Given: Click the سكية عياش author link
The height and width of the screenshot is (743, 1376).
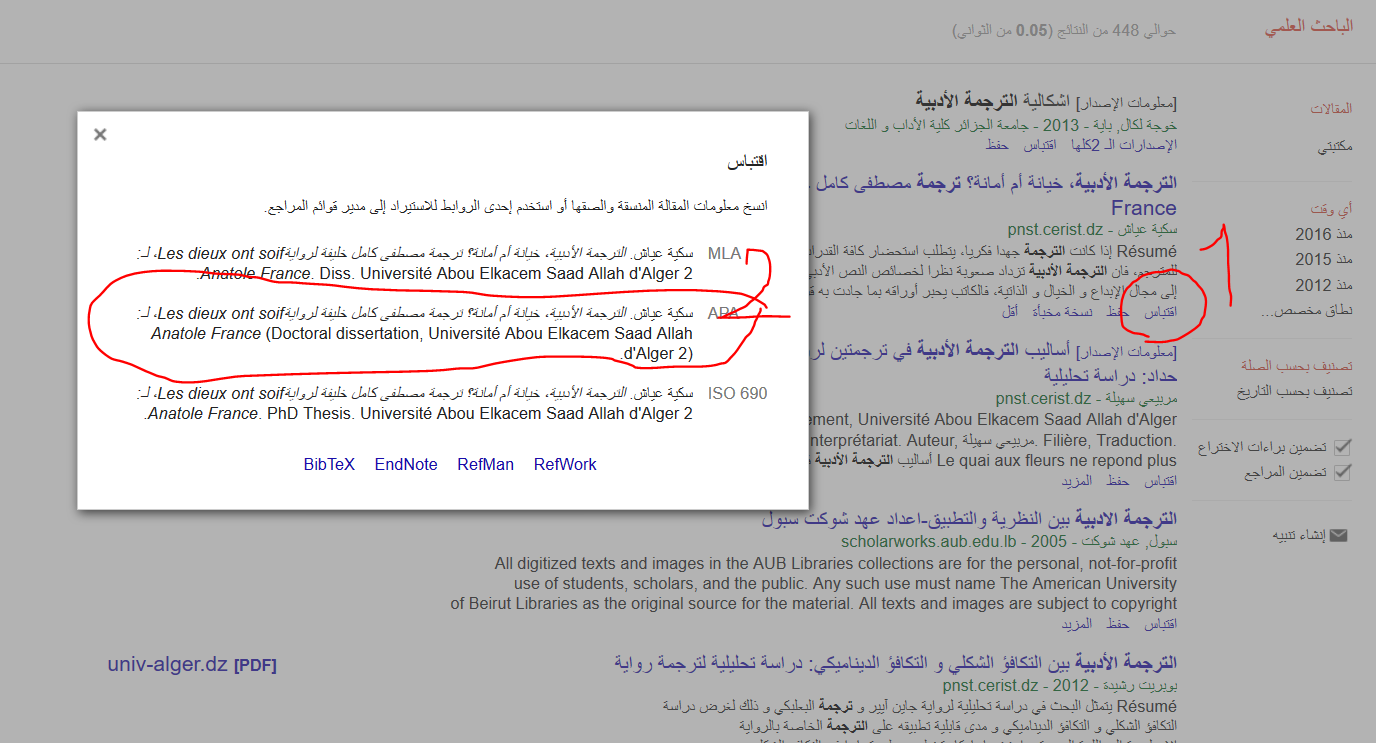Looking at the screenshot, I should 1148,228.
